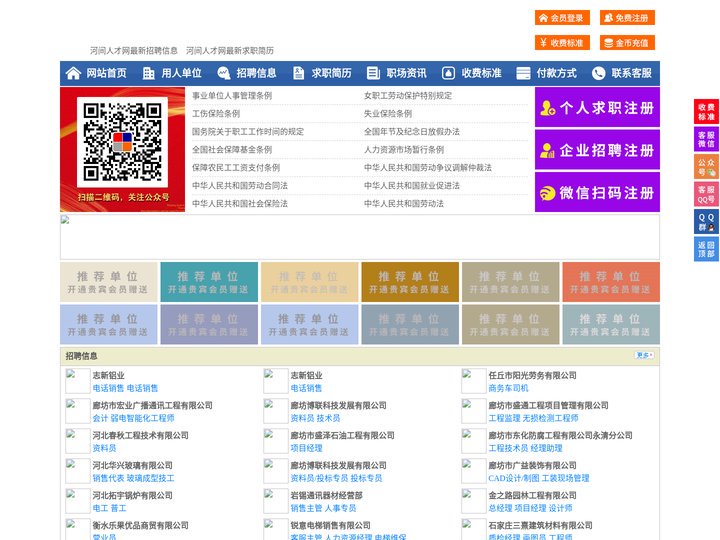Open 失业保险条例 link
The width and height of the screenshot is (720, 540).
point(388,113)
